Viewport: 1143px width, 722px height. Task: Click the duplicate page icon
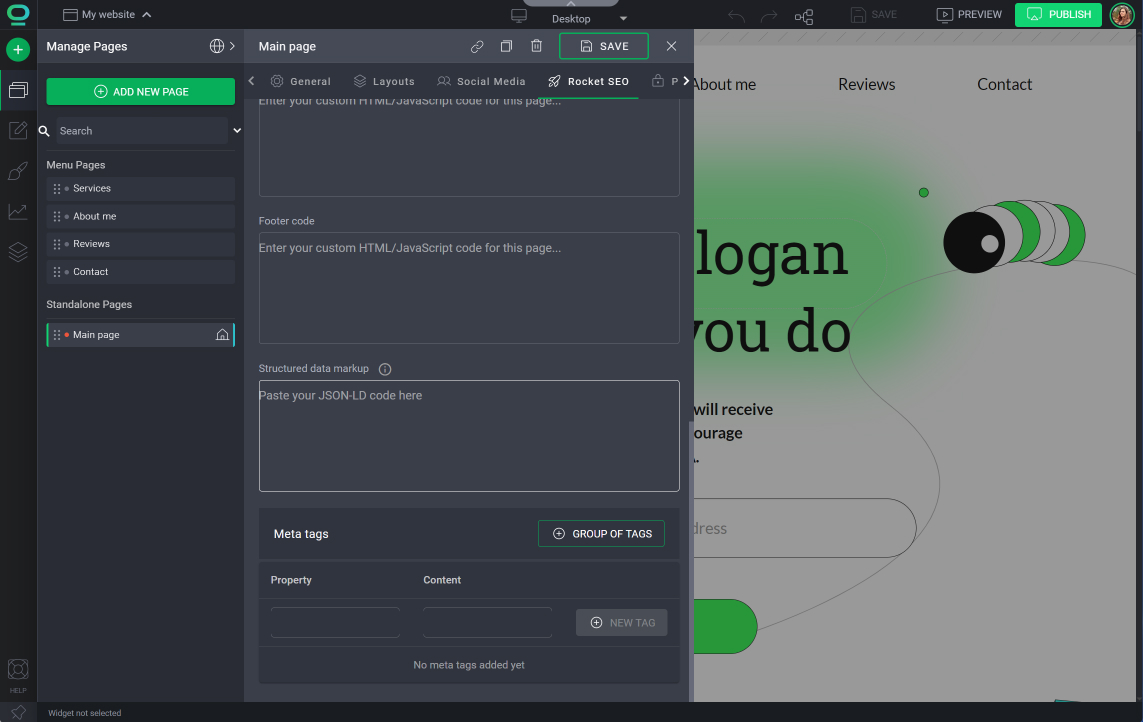(506, 46)
